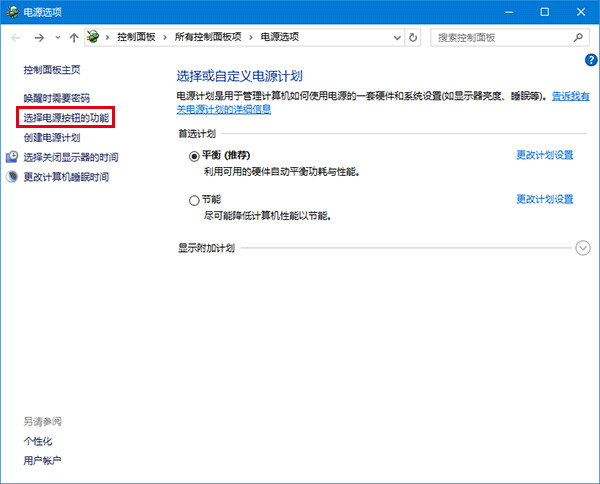The height and width of the screenshot is (484, 600).
Task: Open the address bar history dropdown
Action: pyautogui.click(x=397, y=37)
